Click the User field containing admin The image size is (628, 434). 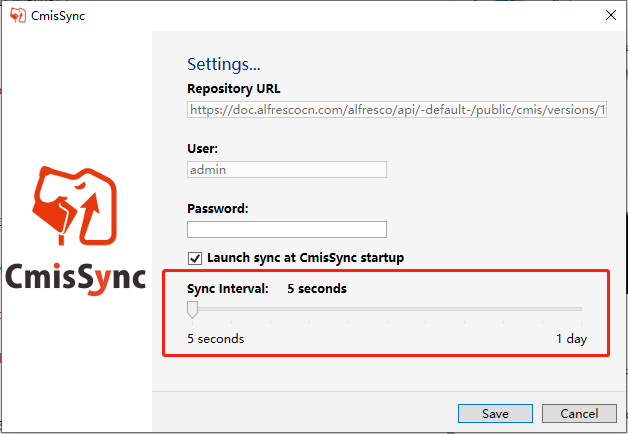[286, 170]
